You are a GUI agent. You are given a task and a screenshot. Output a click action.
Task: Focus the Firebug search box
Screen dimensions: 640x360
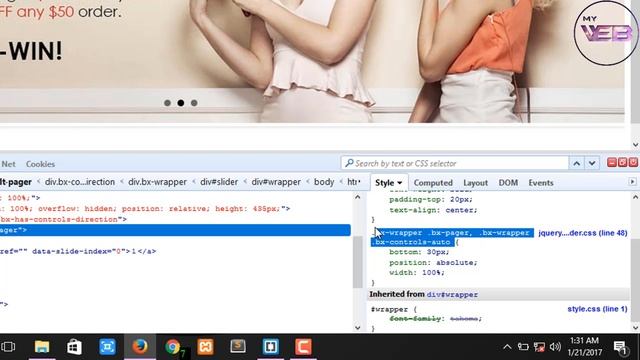click(x=455, y=163)
